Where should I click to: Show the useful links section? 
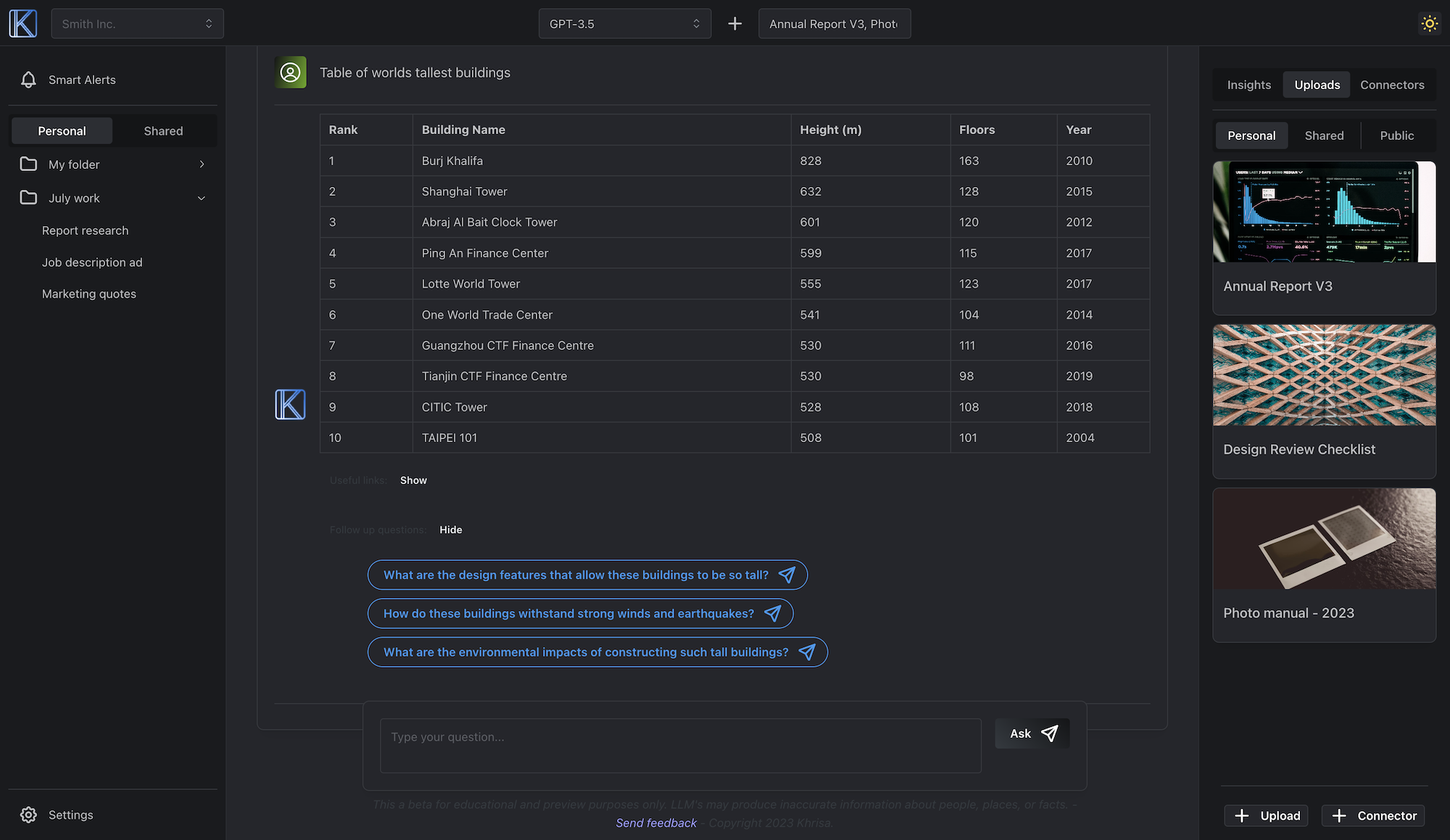click(x=413, y=481)
